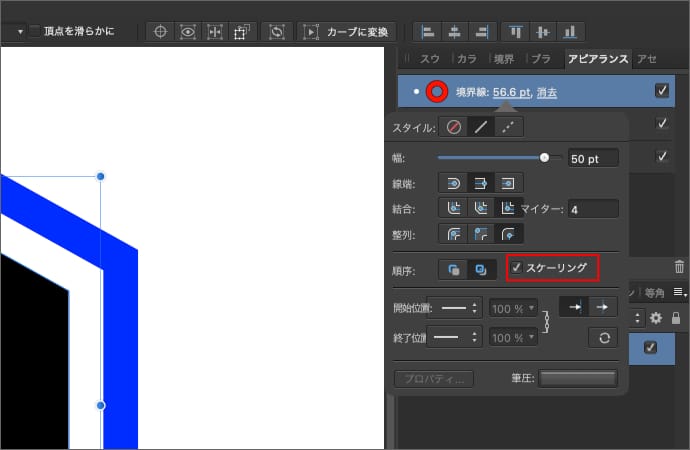Click the 幅 width slider handle
Screen dimensions: 690x450
click(x=545, y=157)
